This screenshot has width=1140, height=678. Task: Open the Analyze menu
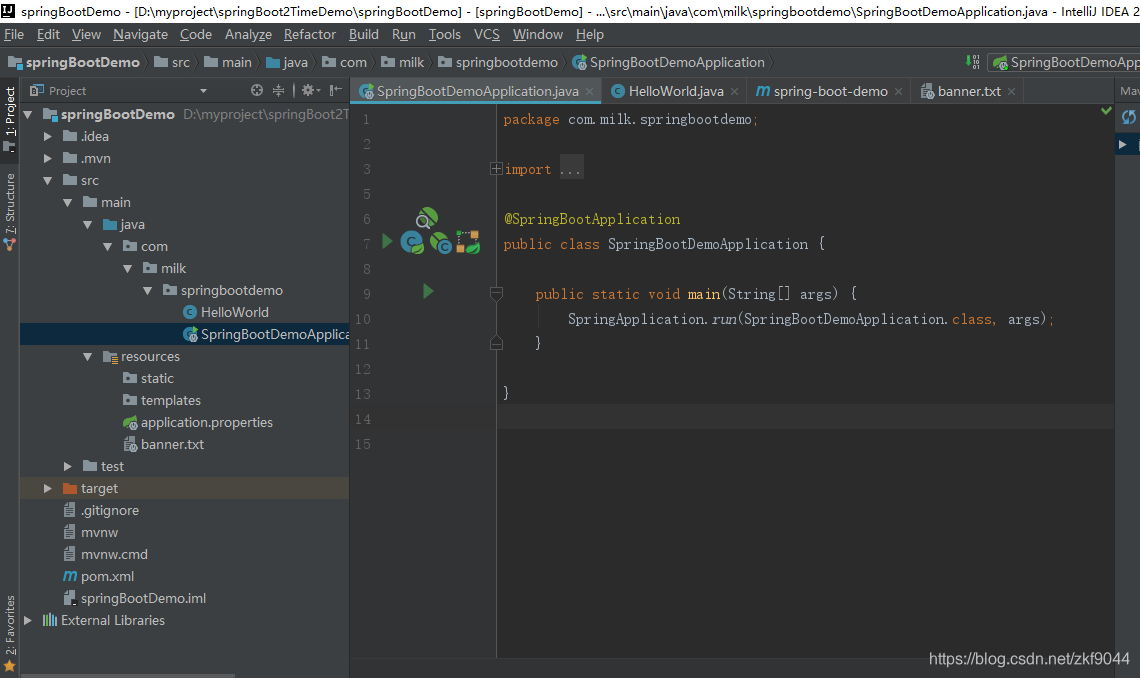pyautogui.click(x=248, y=34)
